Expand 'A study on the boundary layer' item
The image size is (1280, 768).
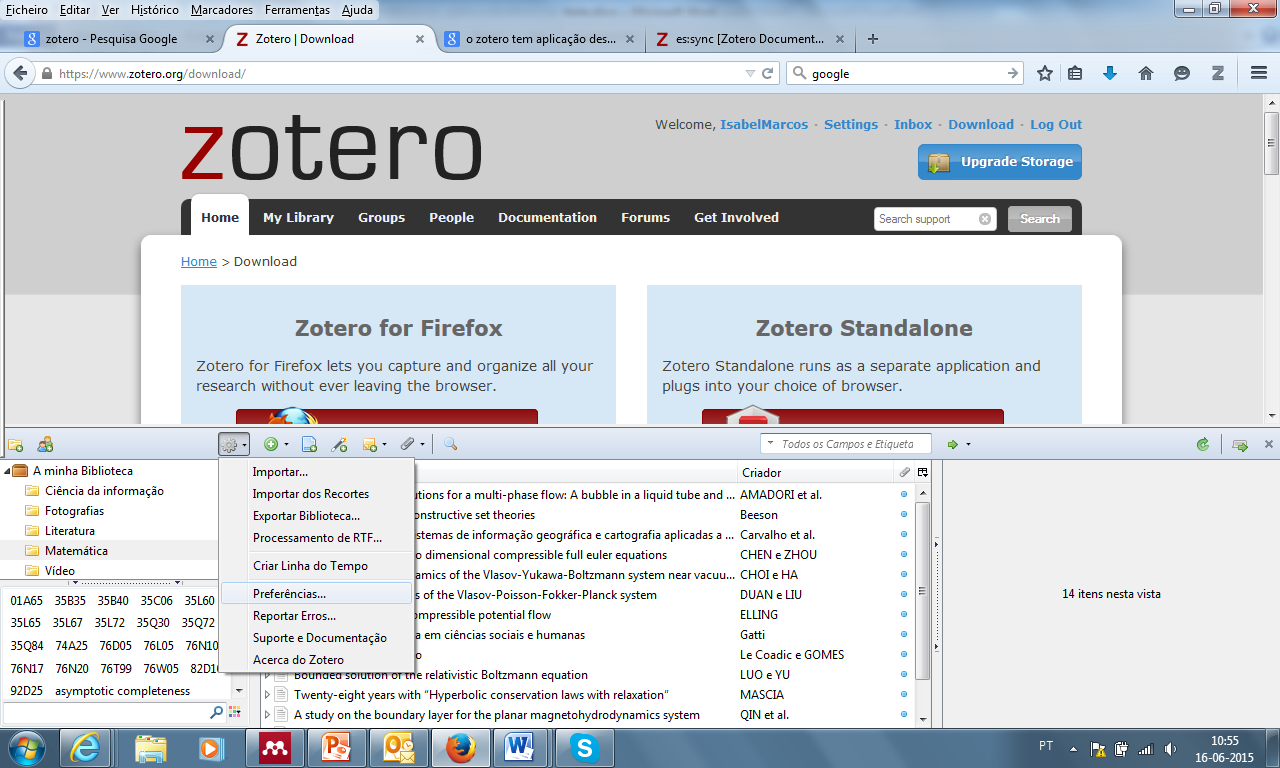pyautogui.click(x=267, y=715)
